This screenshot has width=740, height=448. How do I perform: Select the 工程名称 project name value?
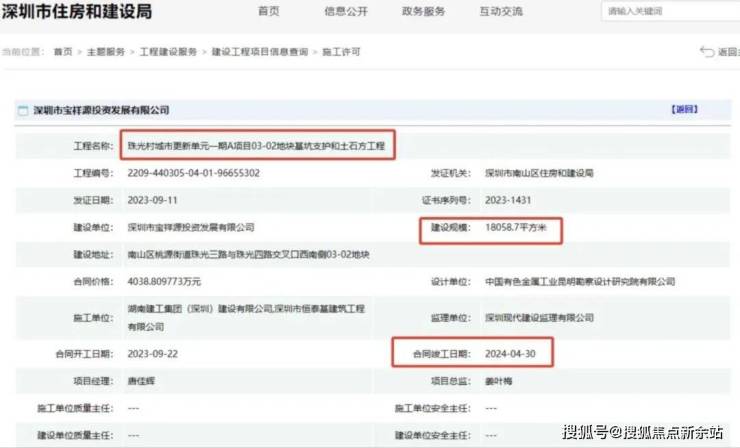click(x=256, y=146)
